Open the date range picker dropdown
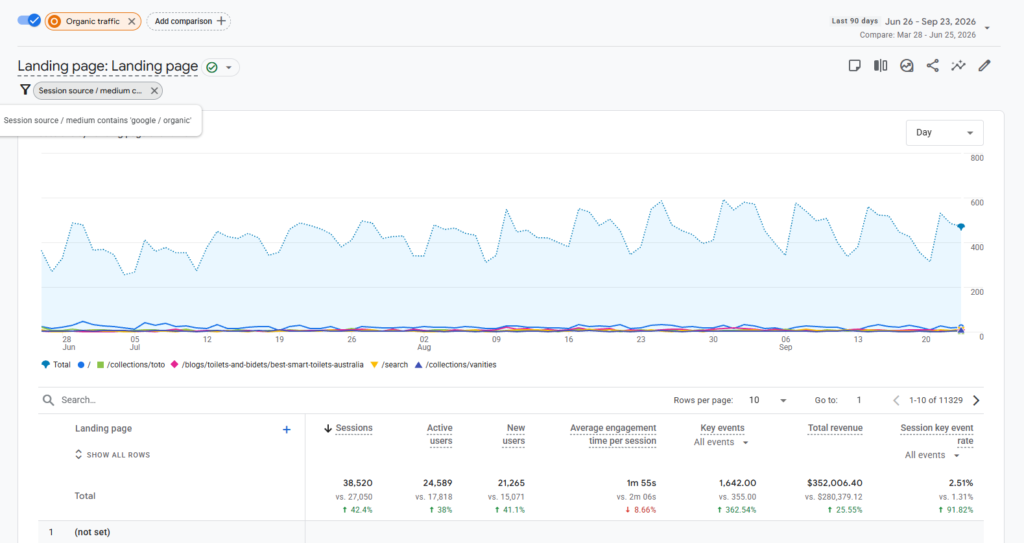1024x543 pixels. [987, 28]
